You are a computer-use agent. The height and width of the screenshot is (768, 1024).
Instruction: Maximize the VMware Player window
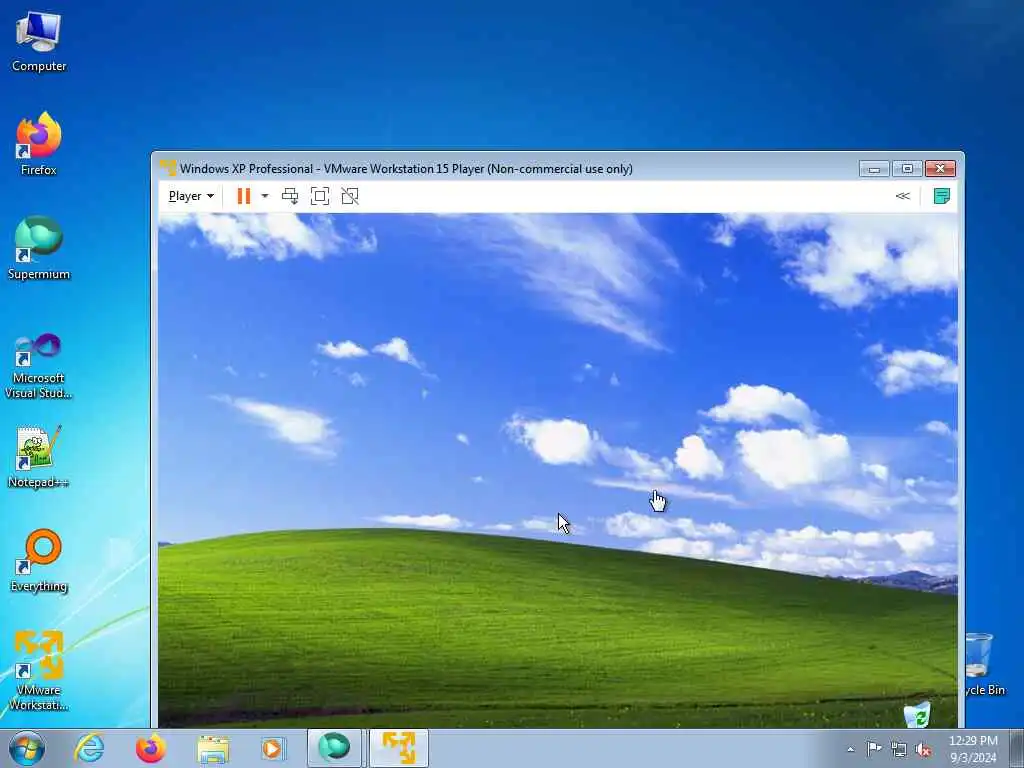[x=907, y=168]
